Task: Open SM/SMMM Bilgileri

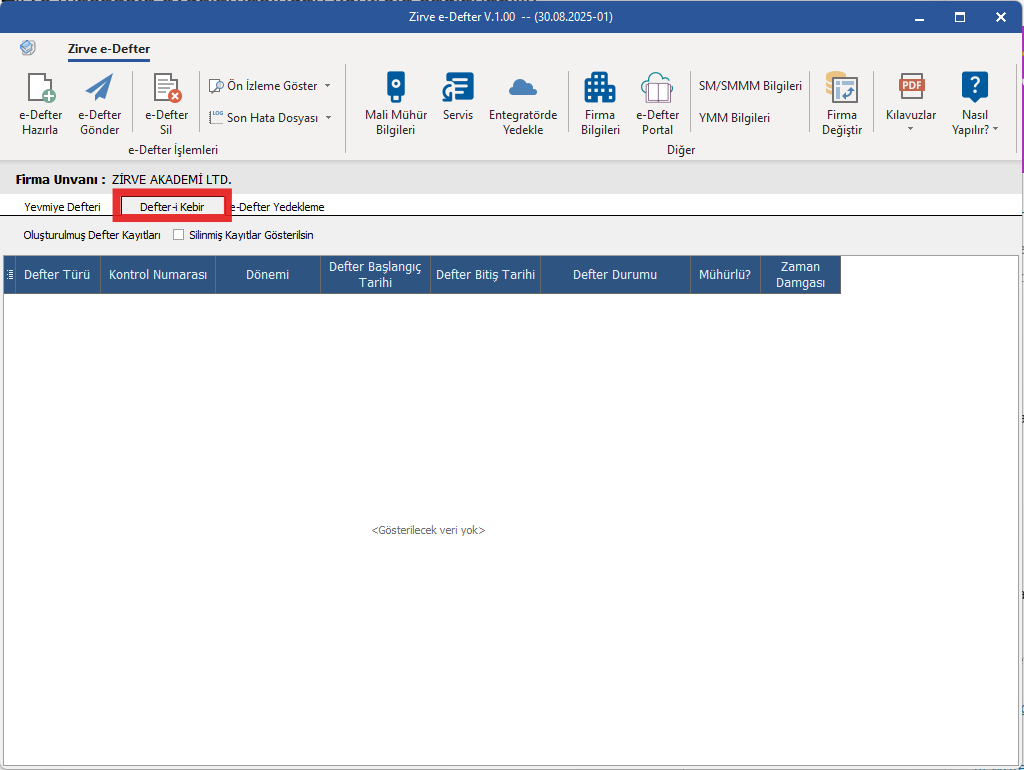Action: click(x=750, y=86)
